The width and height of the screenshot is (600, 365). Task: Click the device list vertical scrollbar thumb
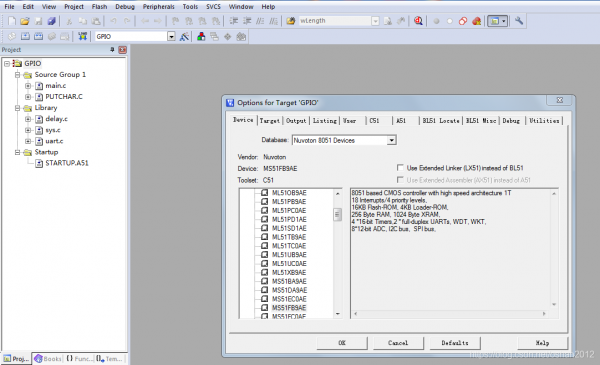pyautogui.click(x=337, y=214)
